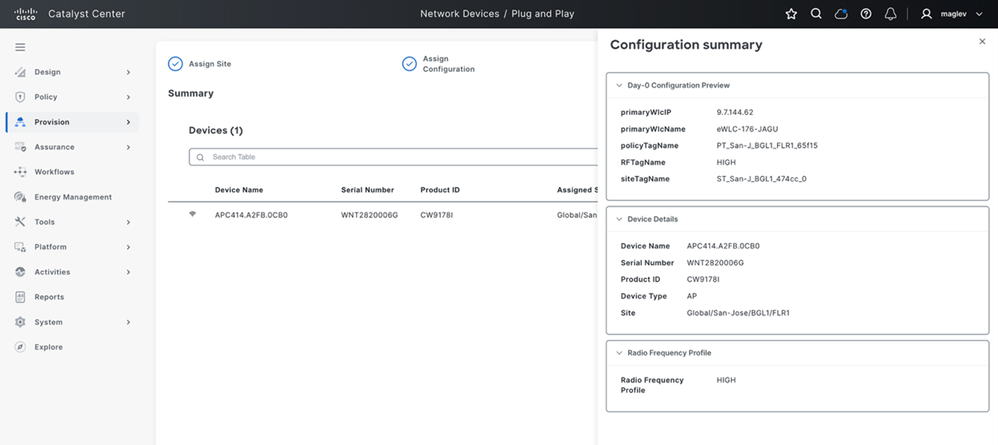Expand the Activities submenu chevron
The height and width of the screenshot is (445, 998).
[x=128, y=272]
